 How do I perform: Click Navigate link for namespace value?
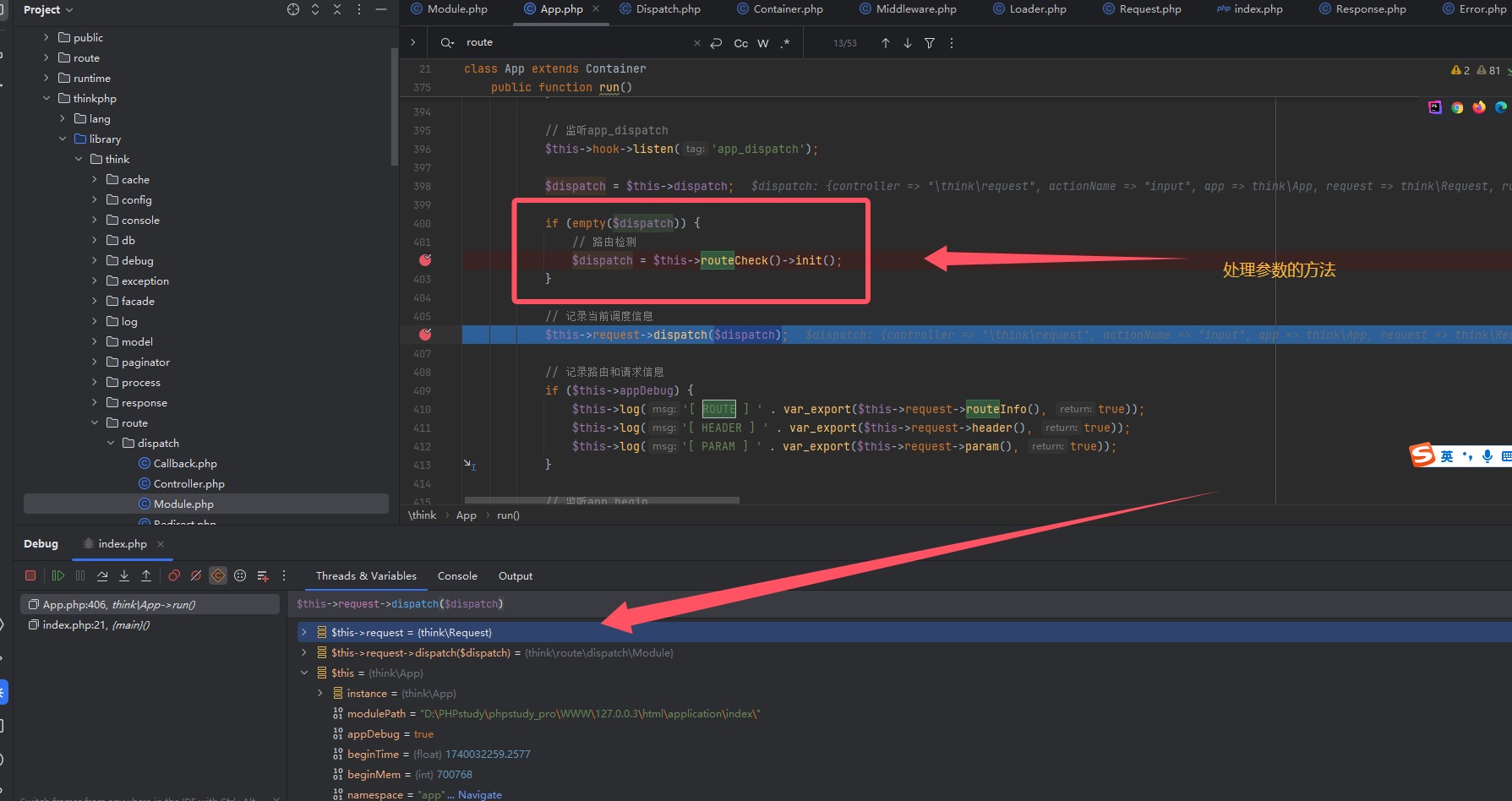tap(480, 794)
